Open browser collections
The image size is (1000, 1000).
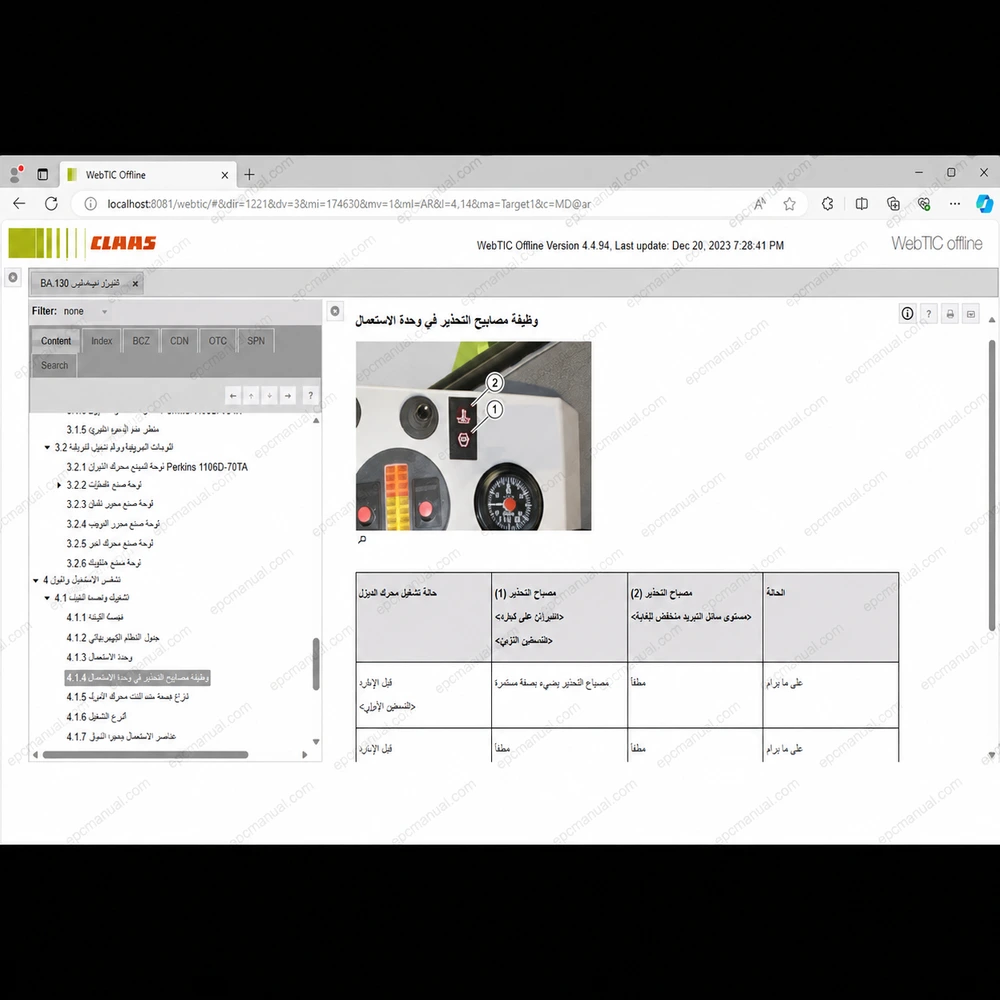tap(893, 203)
